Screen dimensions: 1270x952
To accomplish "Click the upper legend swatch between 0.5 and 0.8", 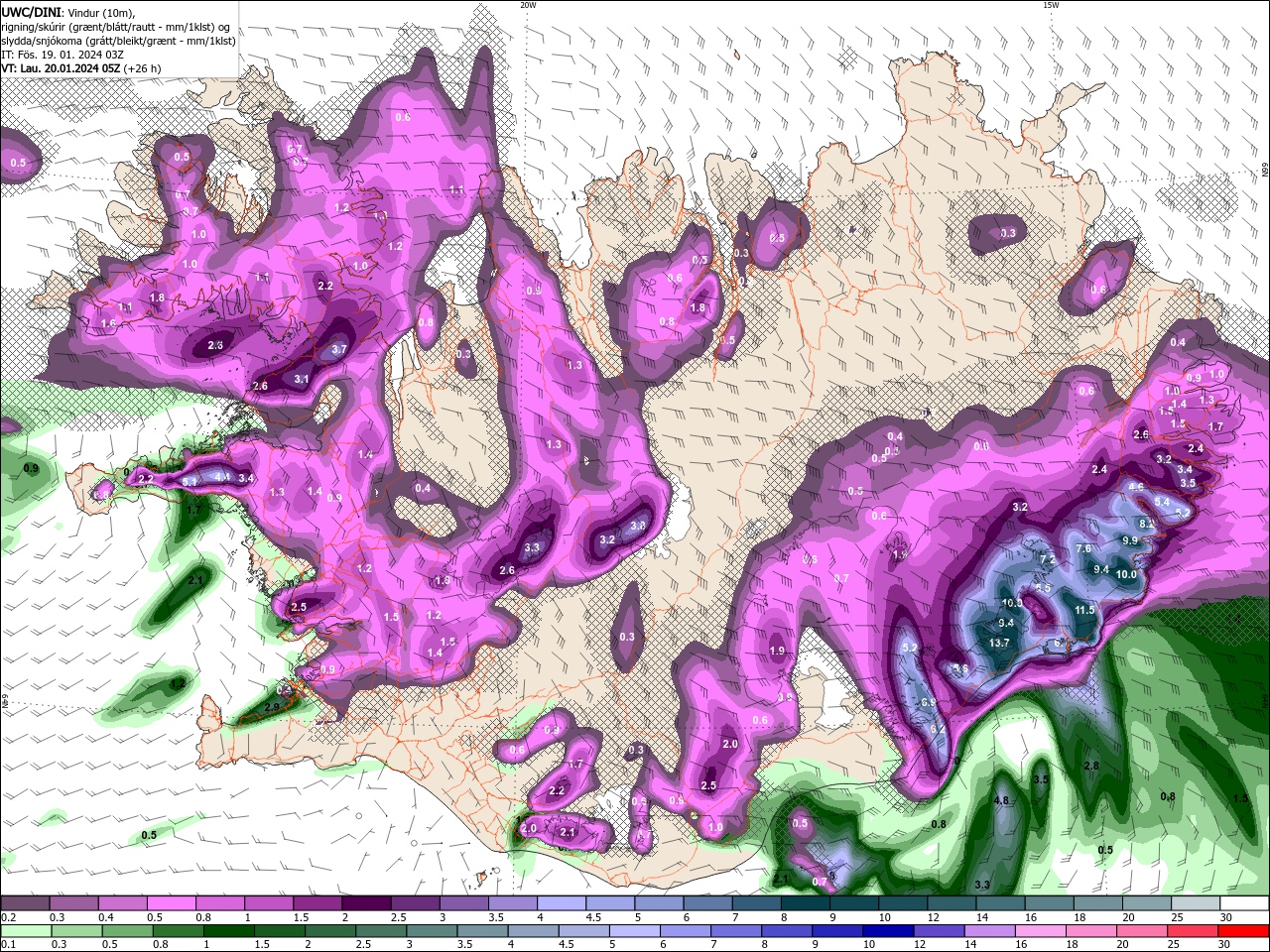I will click(171, 903).
